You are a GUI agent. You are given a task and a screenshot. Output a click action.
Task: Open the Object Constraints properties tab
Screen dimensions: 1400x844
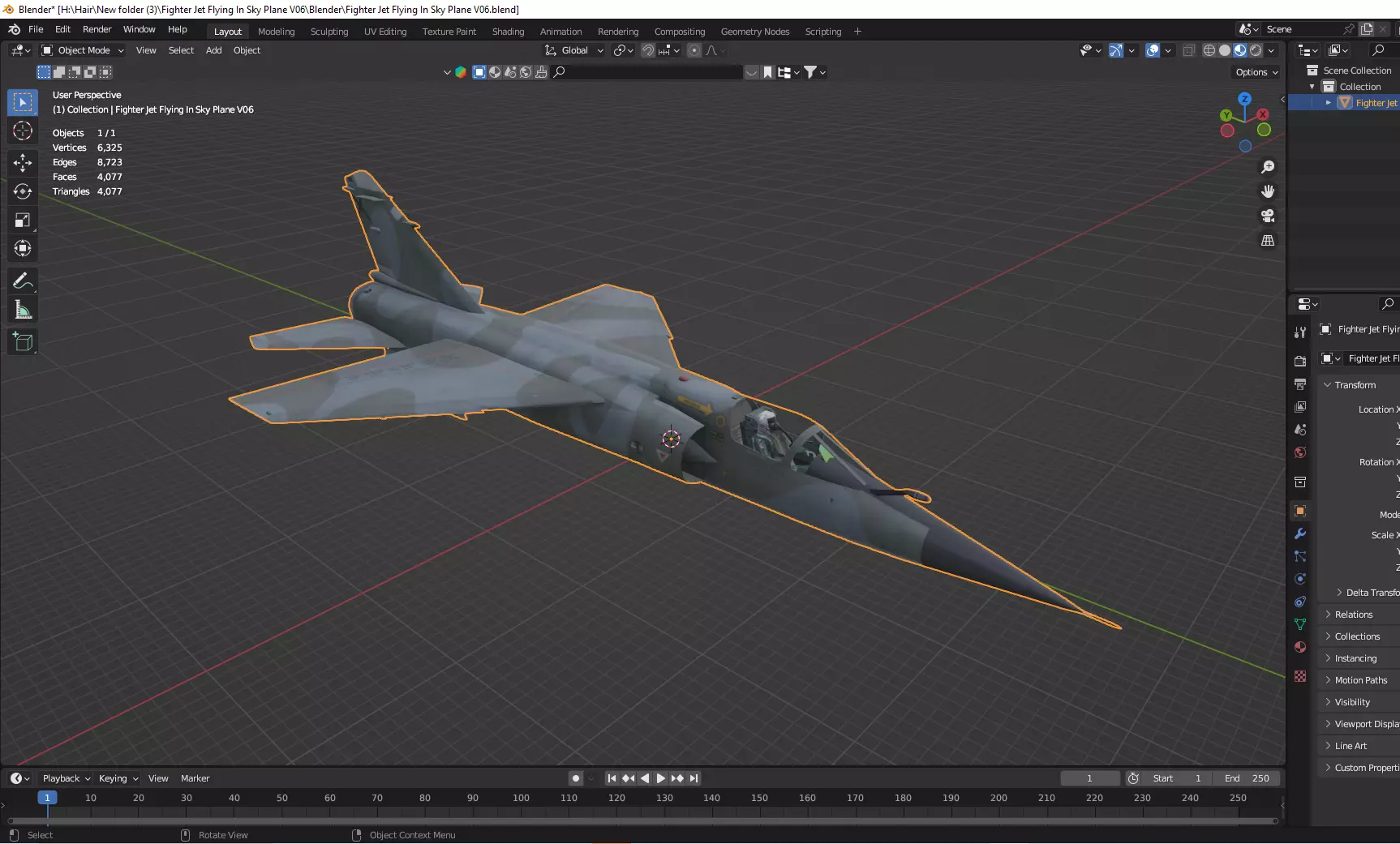[1300, 602]
